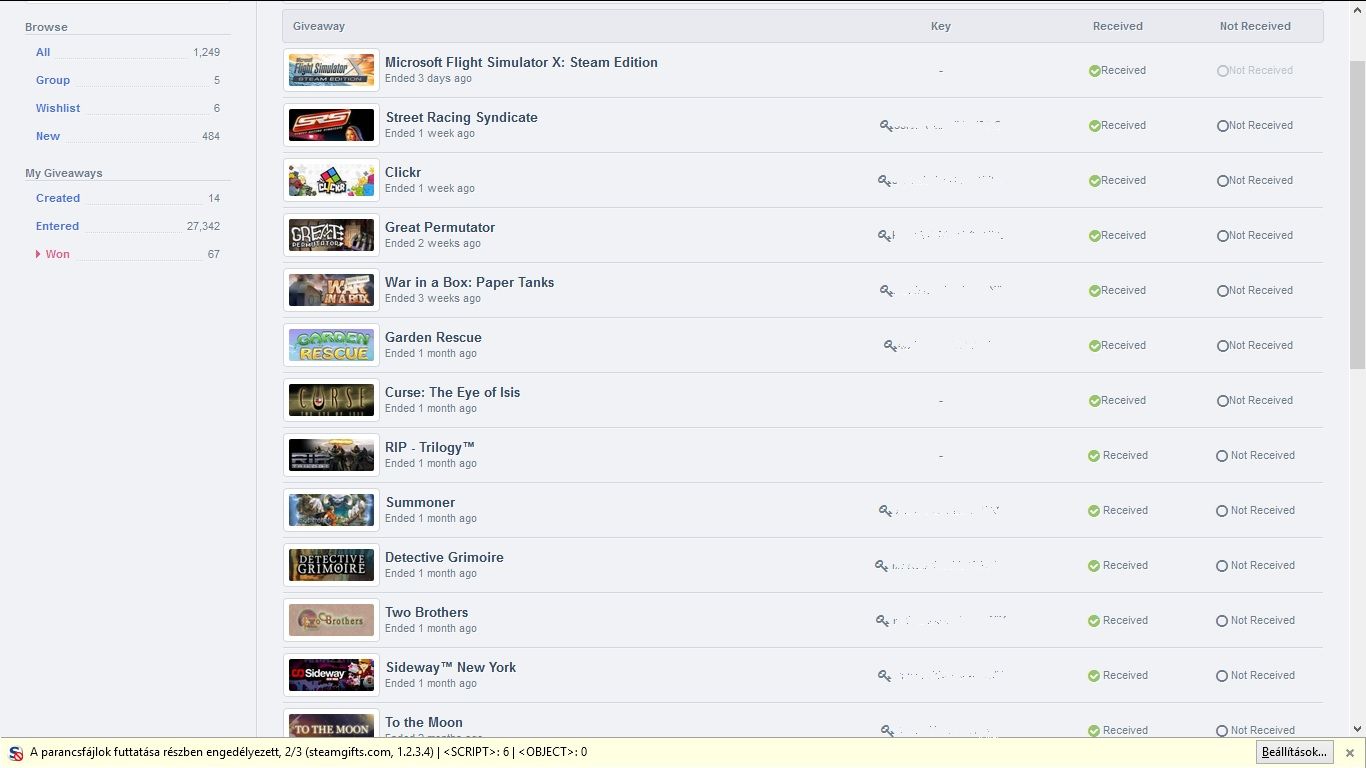
Task: Select the Won giveaways sidebar item
Action: pos(58,254)
